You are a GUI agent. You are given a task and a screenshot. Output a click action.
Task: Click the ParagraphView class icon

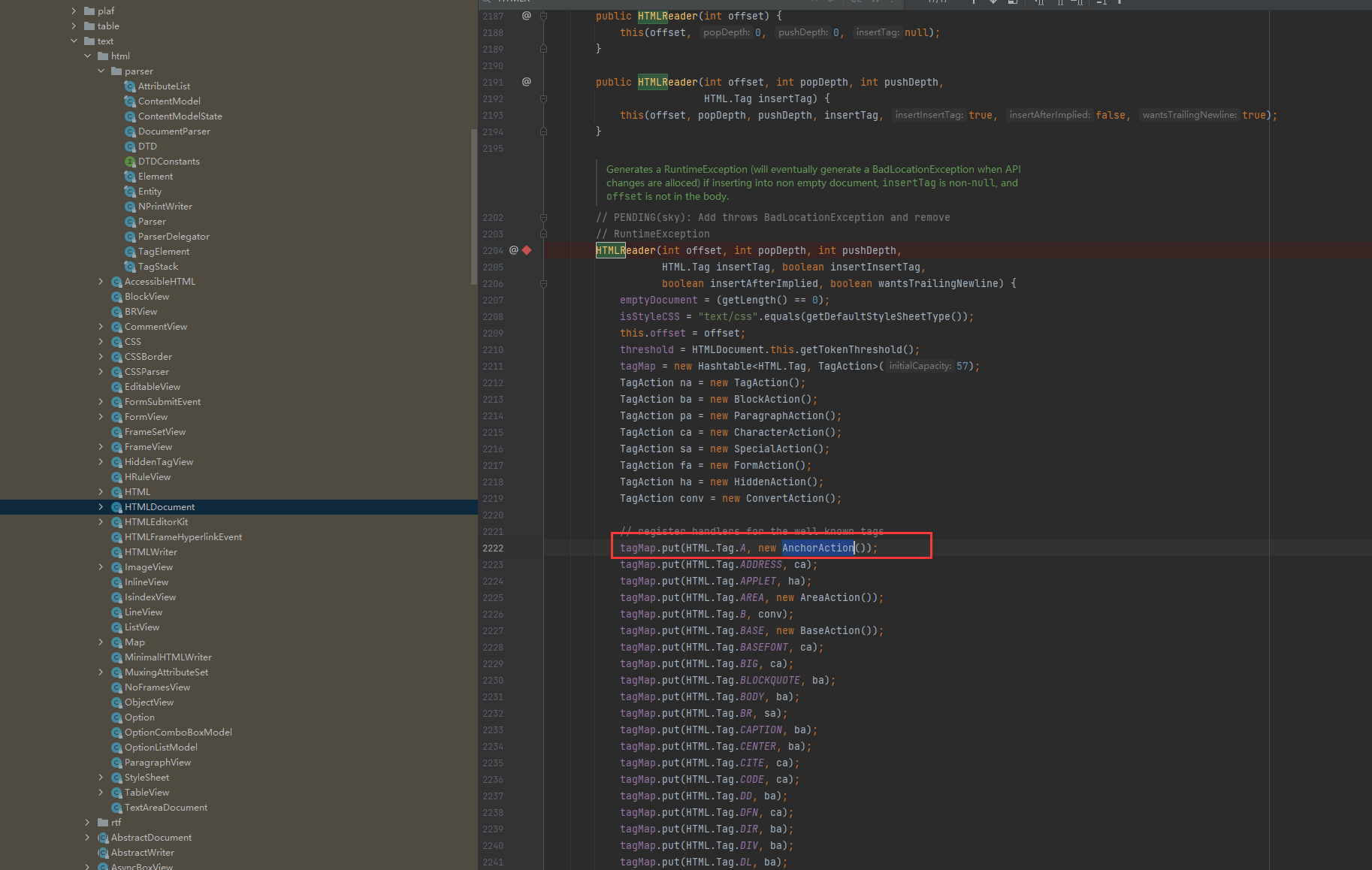116,763
